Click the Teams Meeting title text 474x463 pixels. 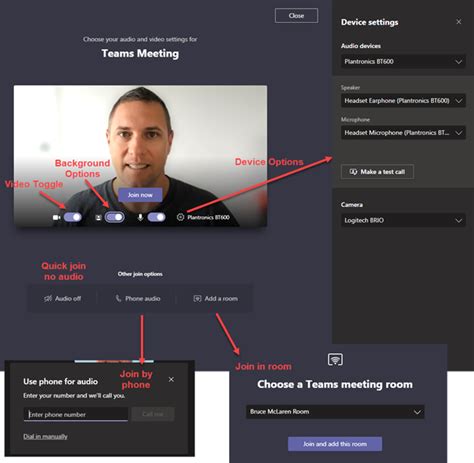point(140,53)
